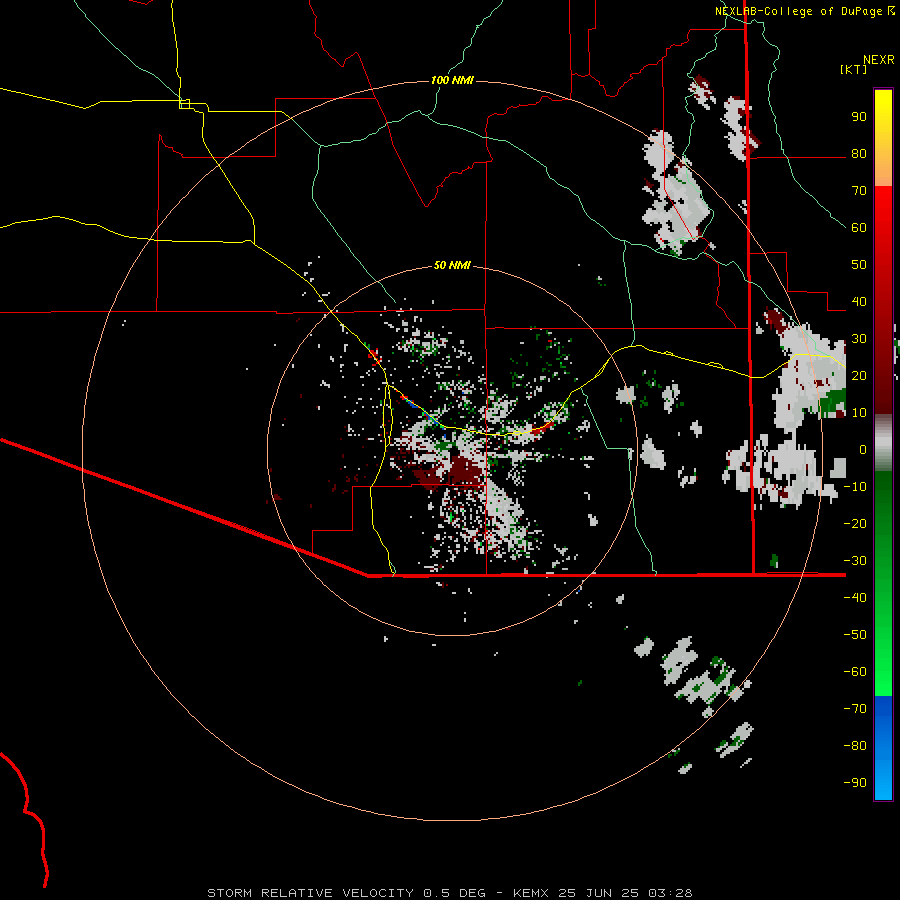Click the 50 value on the velocity scale

tap(859, 265)
